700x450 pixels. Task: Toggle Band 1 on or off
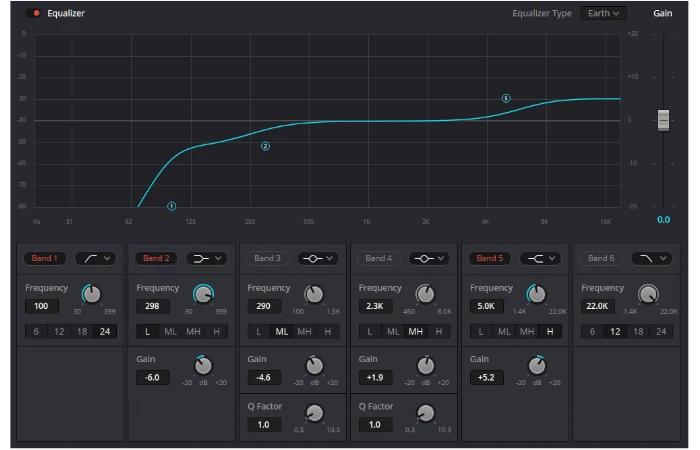pos(44,258)
